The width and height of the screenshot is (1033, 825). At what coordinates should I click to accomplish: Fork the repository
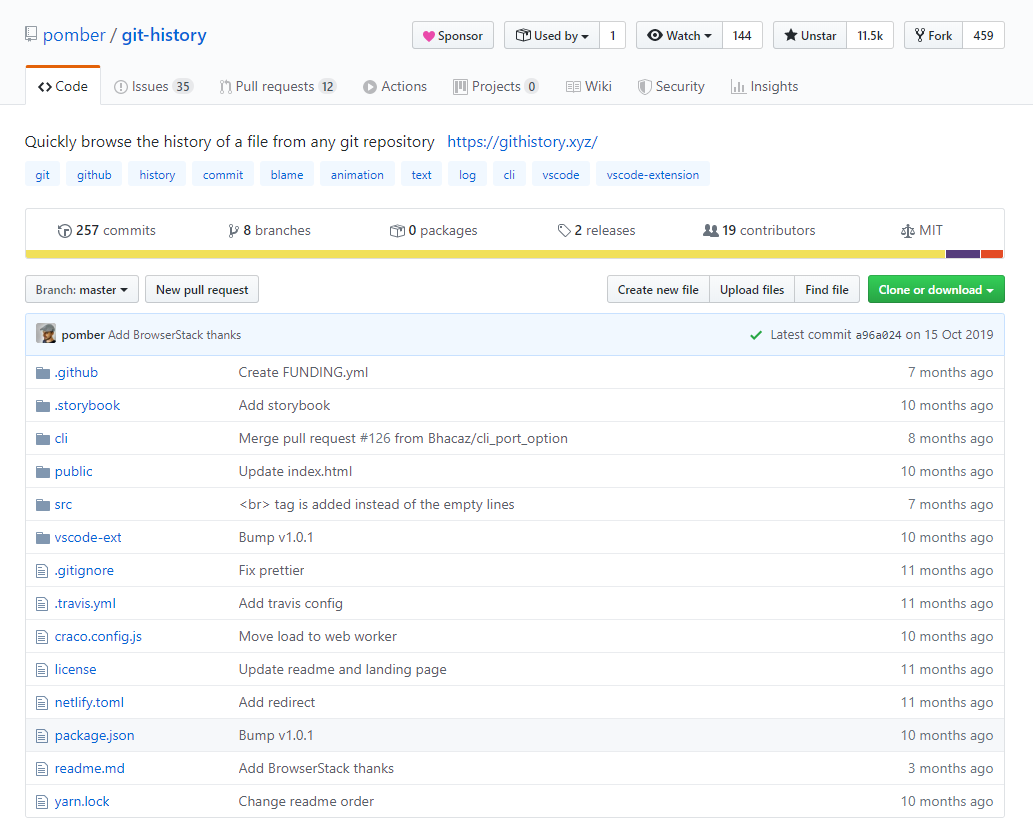934,36
